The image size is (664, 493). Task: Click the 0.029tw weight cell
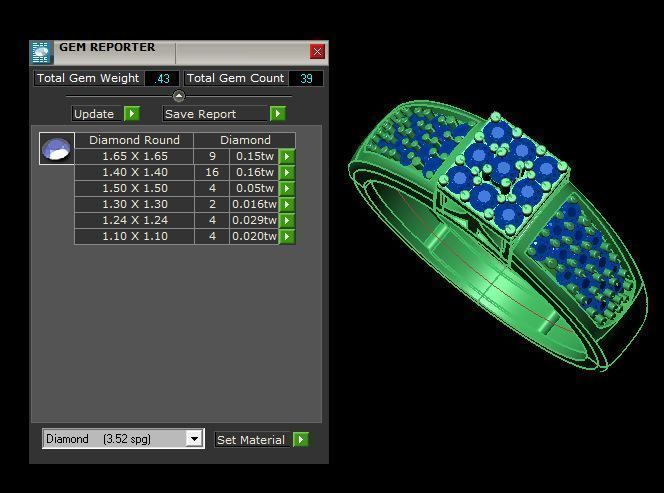[254, 221]
